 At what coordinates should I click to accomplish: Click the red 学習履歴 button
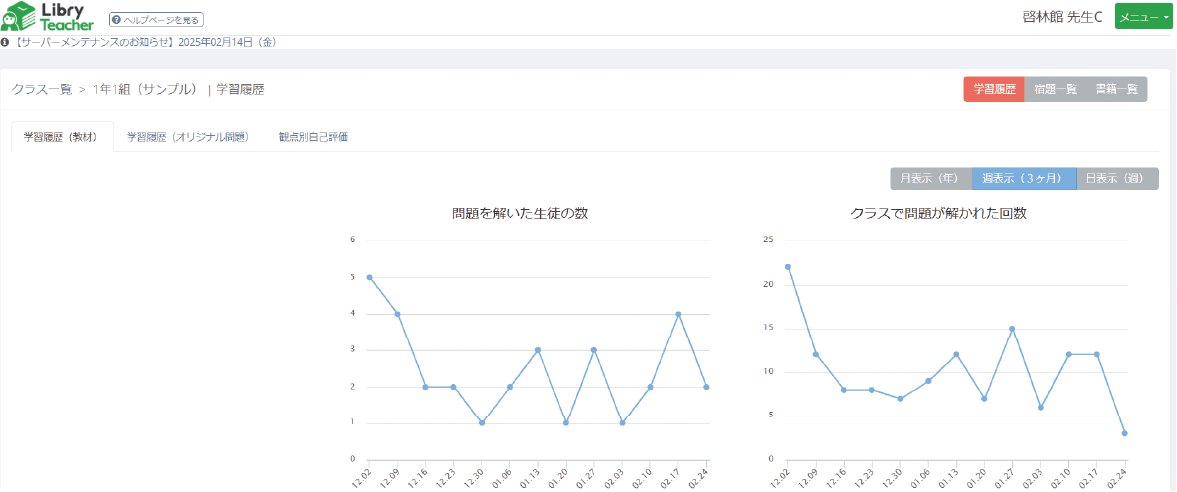click(x=994, y=89)
